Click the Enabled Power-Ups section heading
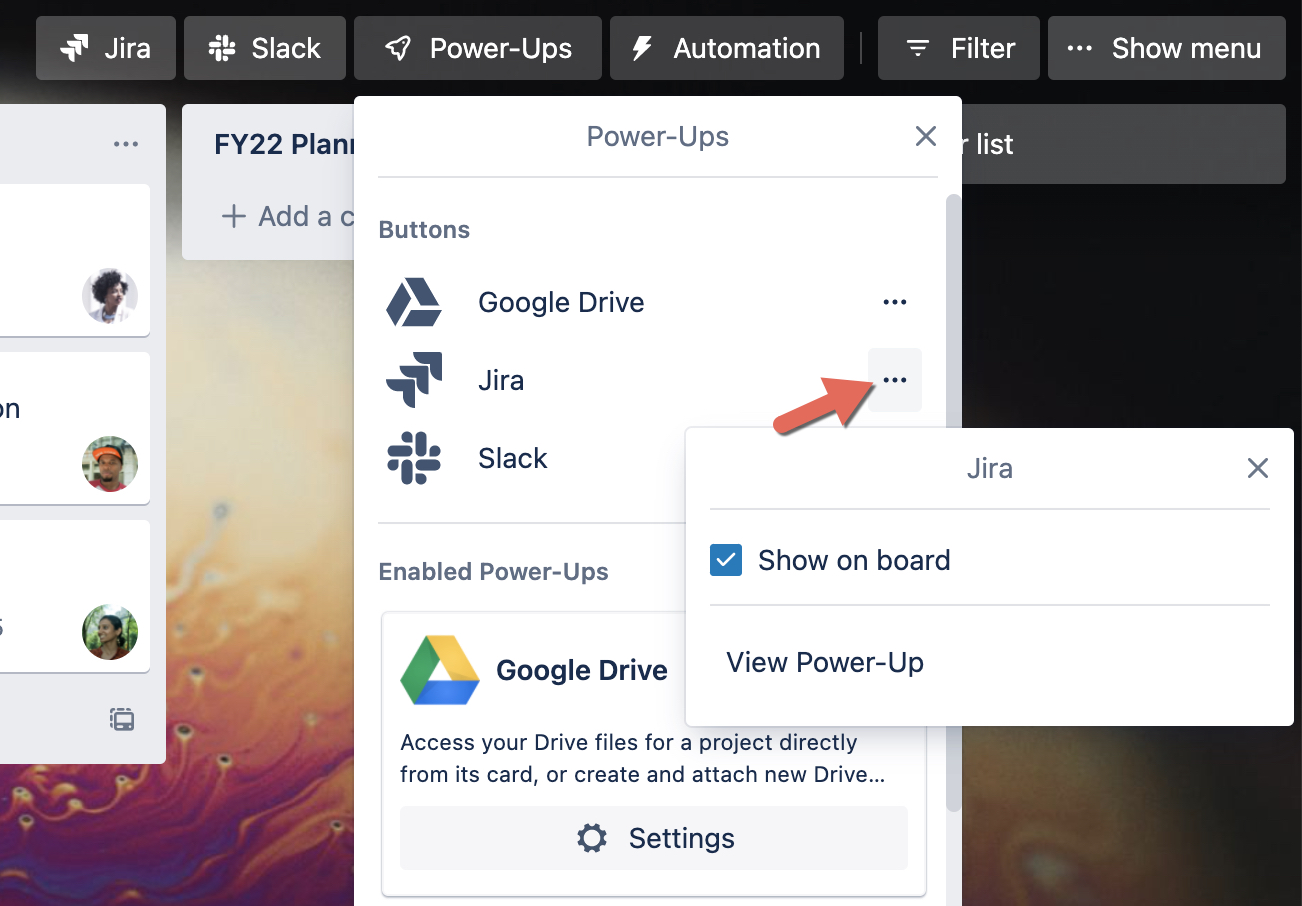The image size is (1302, 906). pyautogui.click(x=493, y=571)
